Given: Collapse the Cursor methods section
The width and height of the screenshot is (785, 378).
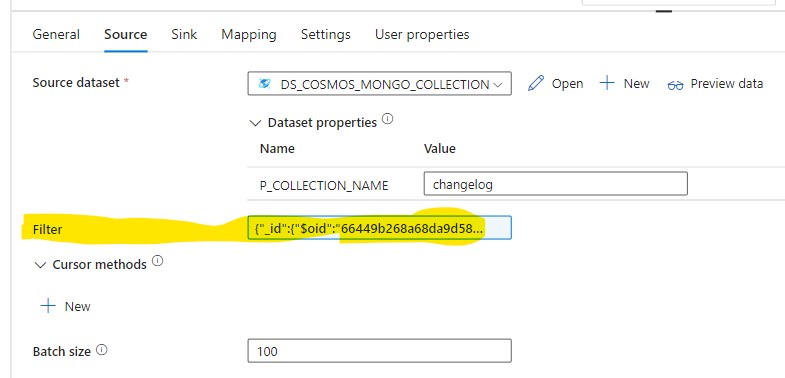Looking at the screenshot, I should click(x=40, y=265).
